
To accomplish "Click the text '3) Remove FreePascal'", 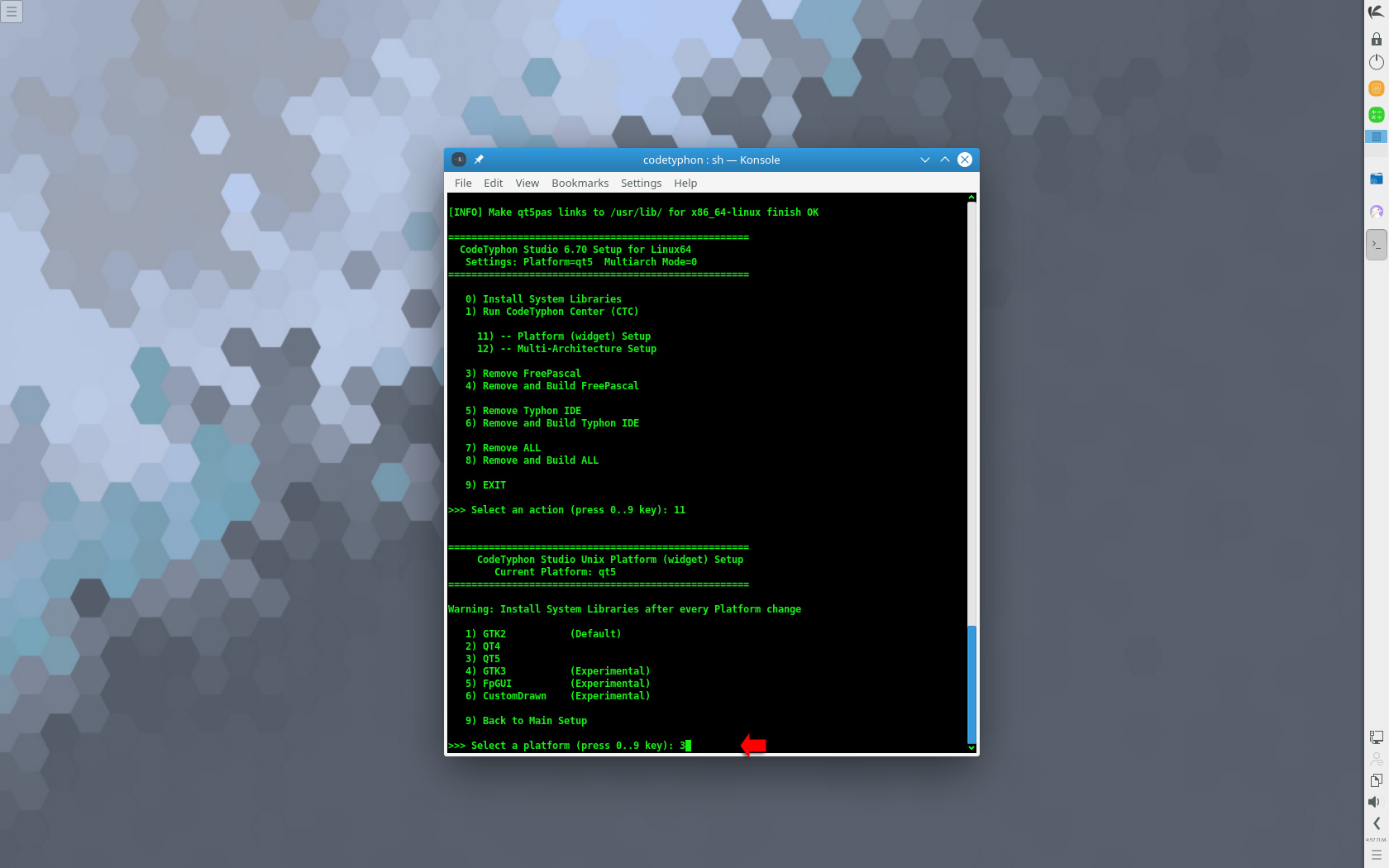I will coord(523,374).
